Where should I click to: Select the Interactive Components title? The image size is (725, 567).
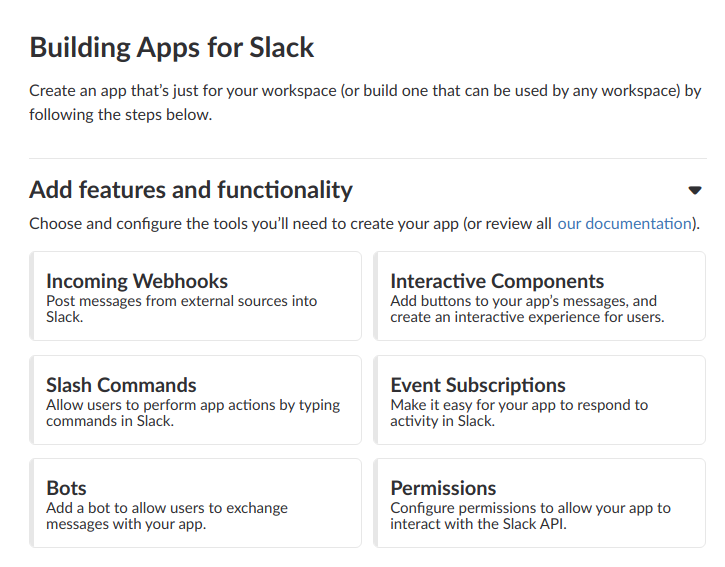pyautogui.click(x=497, y=281)
